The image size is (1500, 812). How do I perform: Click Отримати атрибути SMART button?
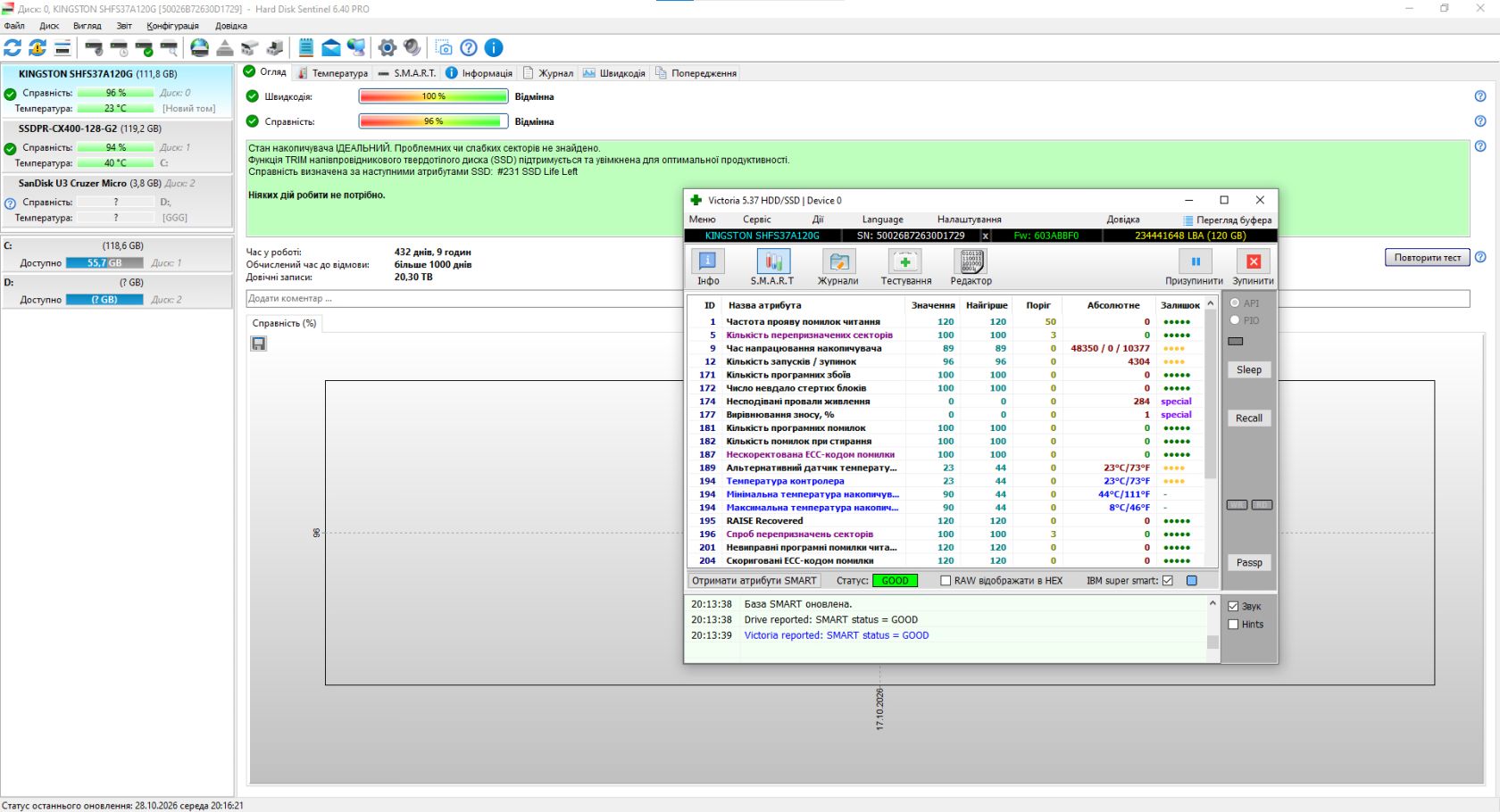[x=754, y=581]
